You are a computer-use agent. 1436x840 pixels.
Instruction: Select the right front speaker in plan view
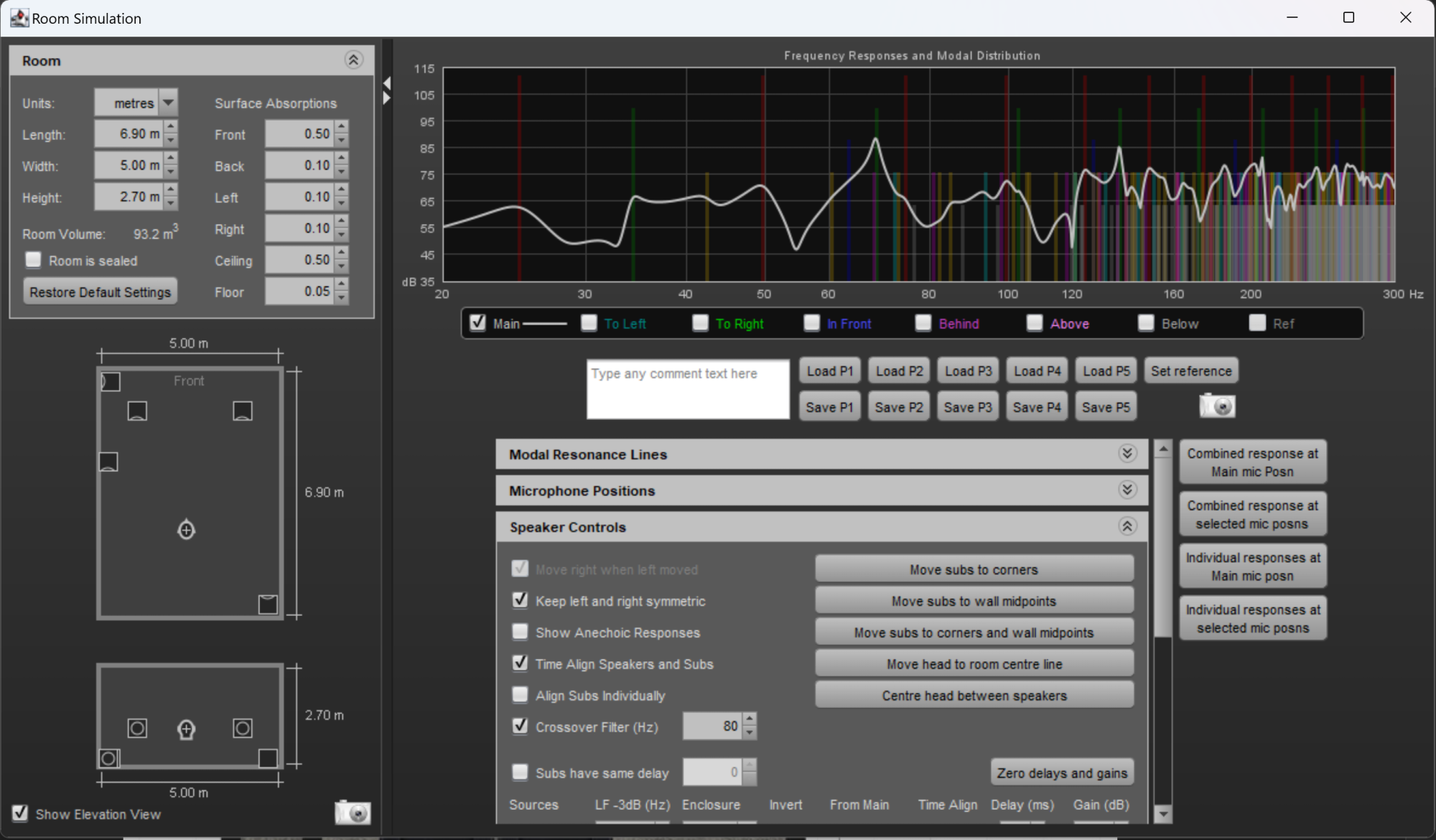[x=243, y=411]
